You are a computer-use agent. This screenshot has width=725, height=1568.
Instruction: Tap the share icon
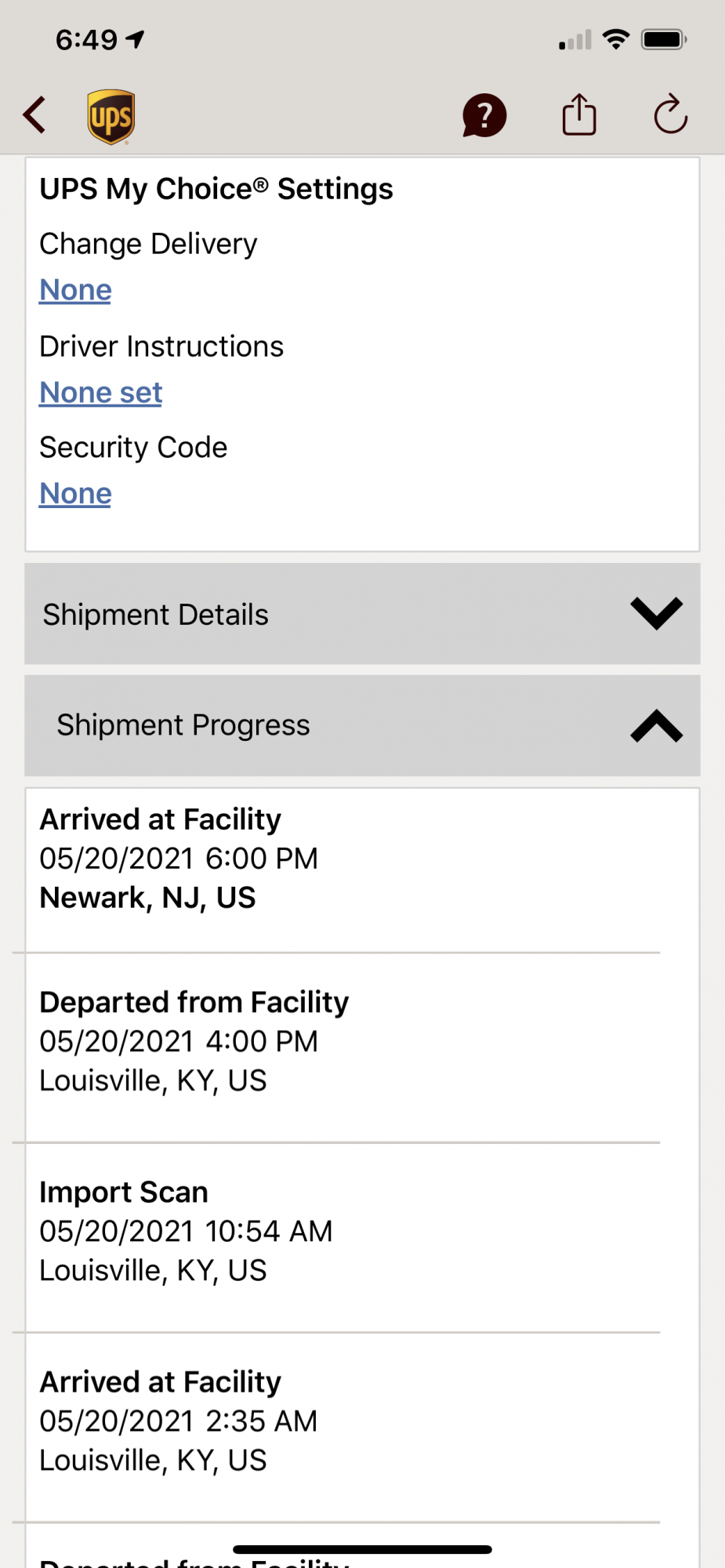[579, 115]
